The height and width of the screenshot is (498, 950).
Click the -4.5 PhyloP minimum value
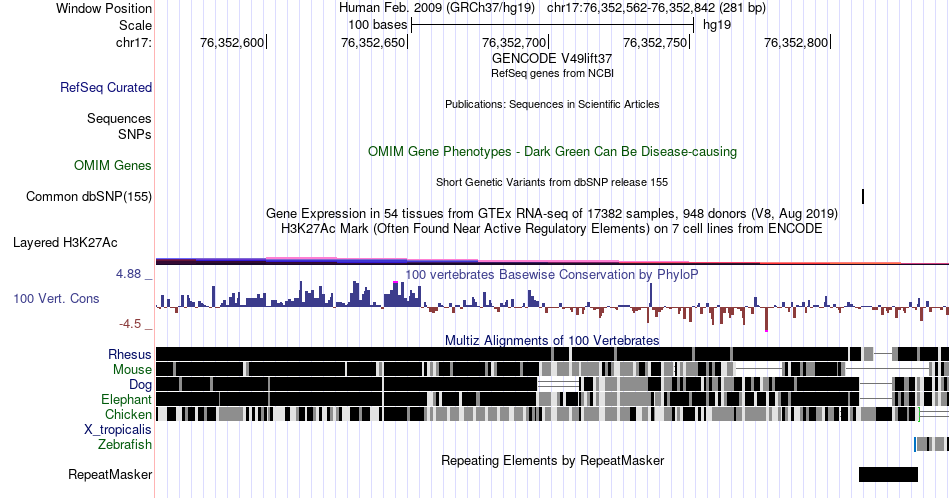tap(130, 324)
